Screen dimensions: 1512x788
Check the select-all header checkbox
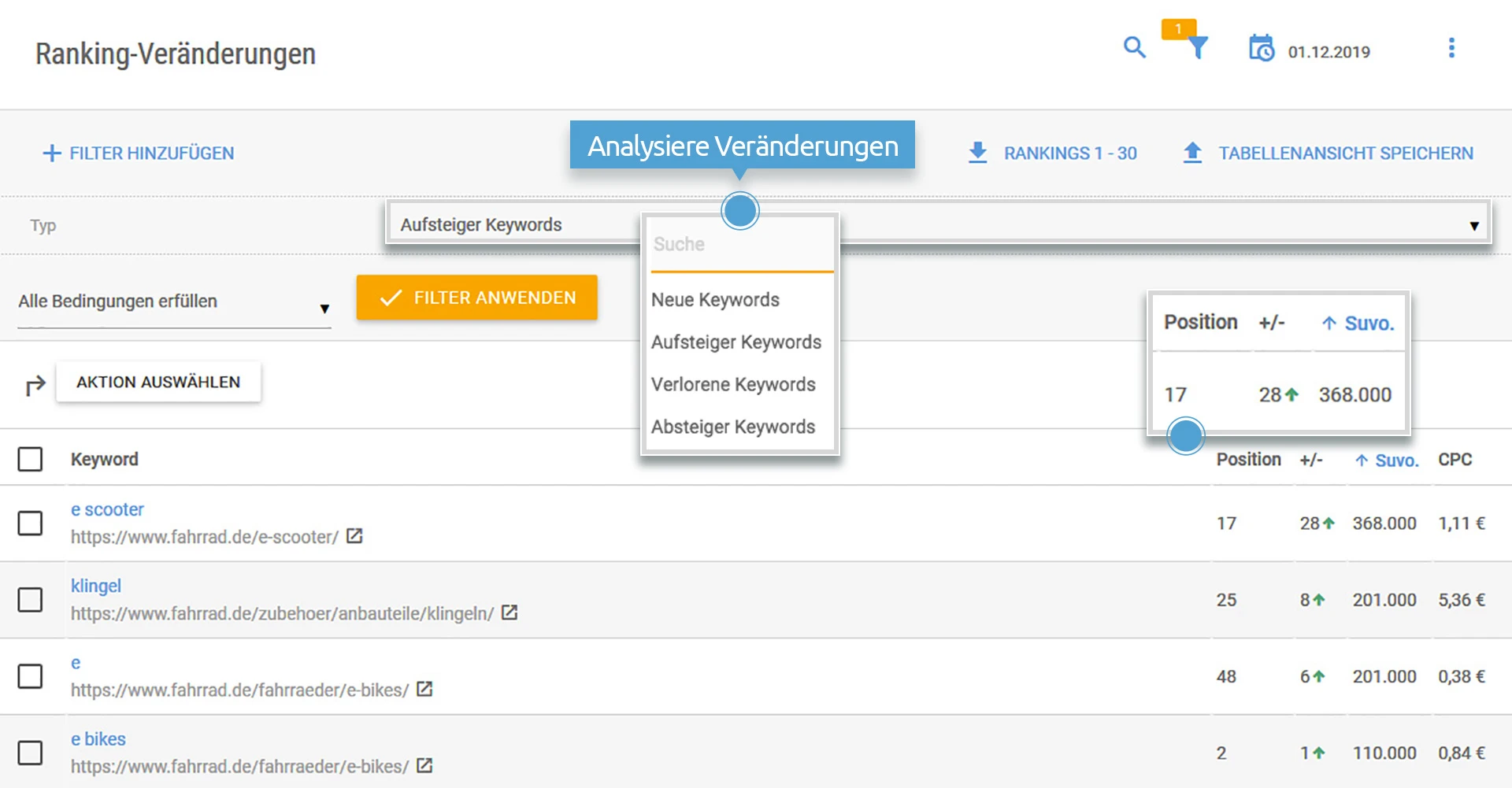point(31,459)
